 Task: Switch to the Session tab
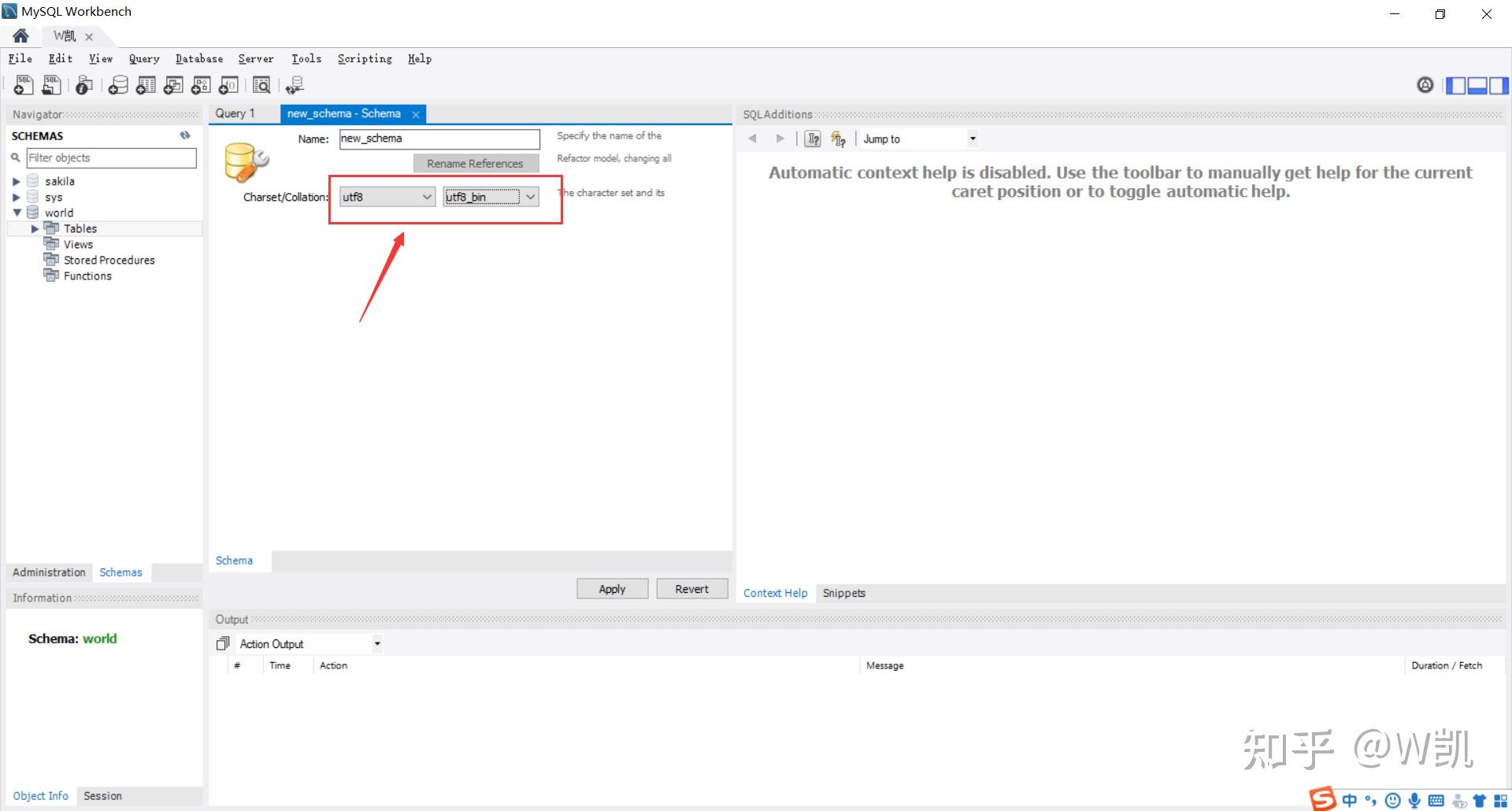103,796
